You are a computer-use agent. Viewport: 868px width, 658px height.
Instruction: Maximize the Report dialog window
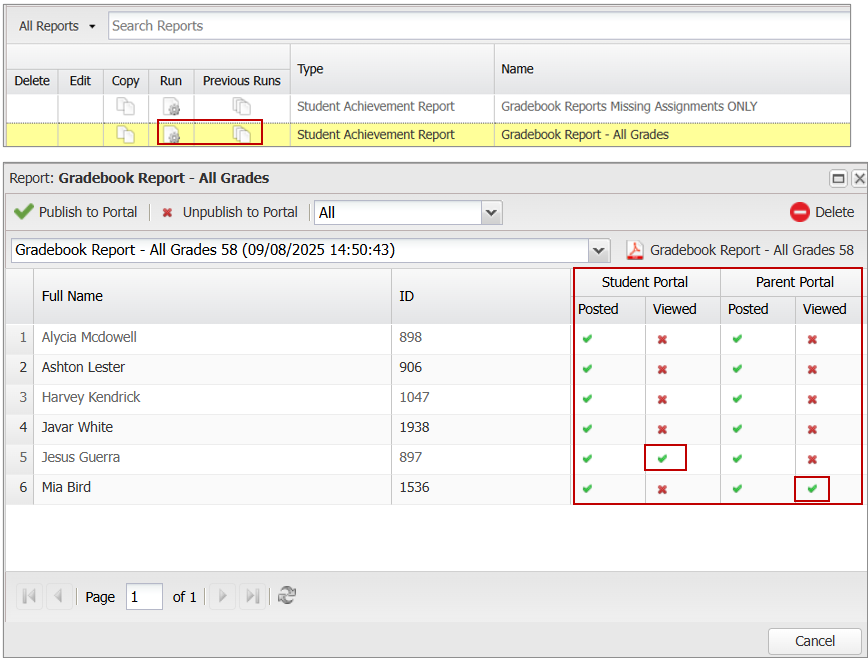click(x=838, y=178)
